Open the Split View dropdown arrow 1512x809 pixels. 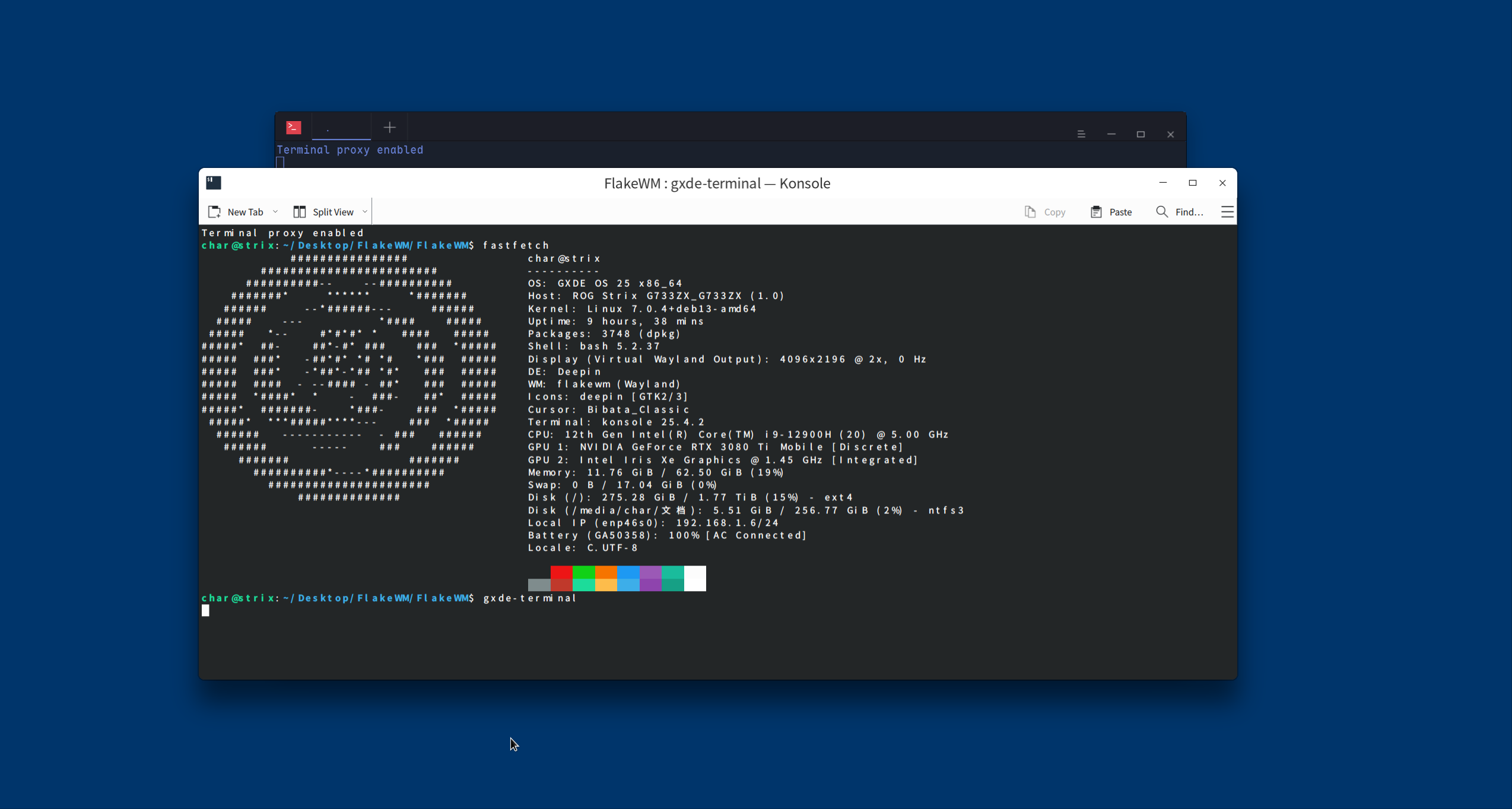(365, 212)
